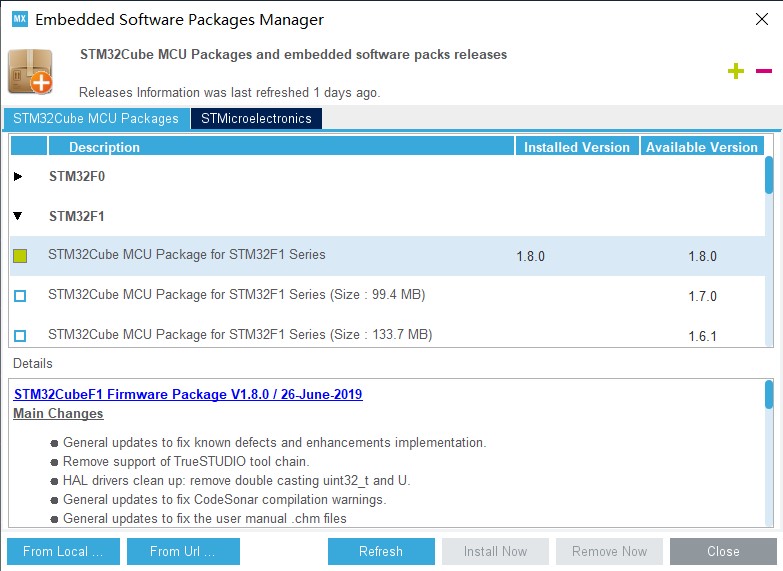Expand the STM32F0 tree node arrow

[18, 176]
